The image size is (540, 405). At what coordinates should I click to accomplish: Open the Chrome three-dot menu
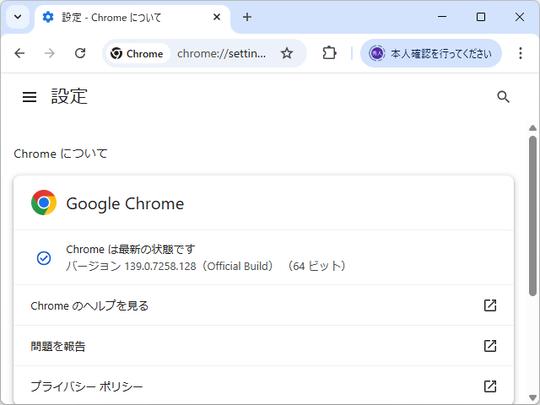point(520,53)
